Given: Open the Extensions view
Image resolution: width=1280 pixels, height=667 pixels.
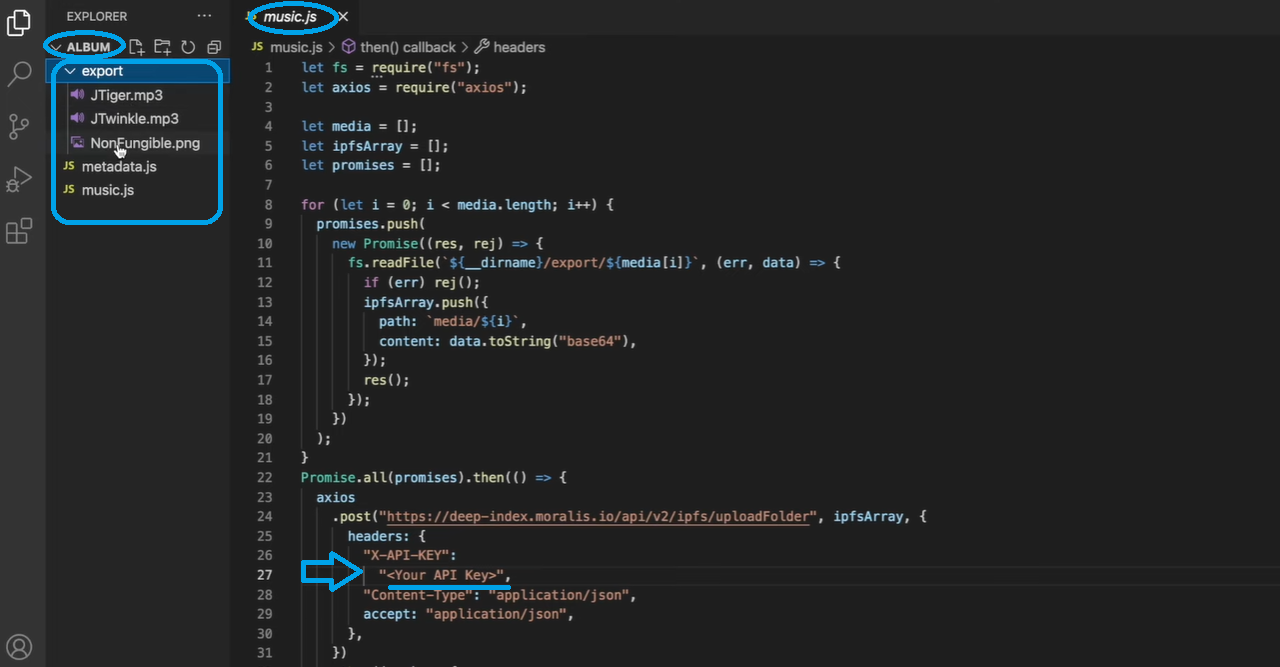Looking at the screenshot, I should 19,231.
